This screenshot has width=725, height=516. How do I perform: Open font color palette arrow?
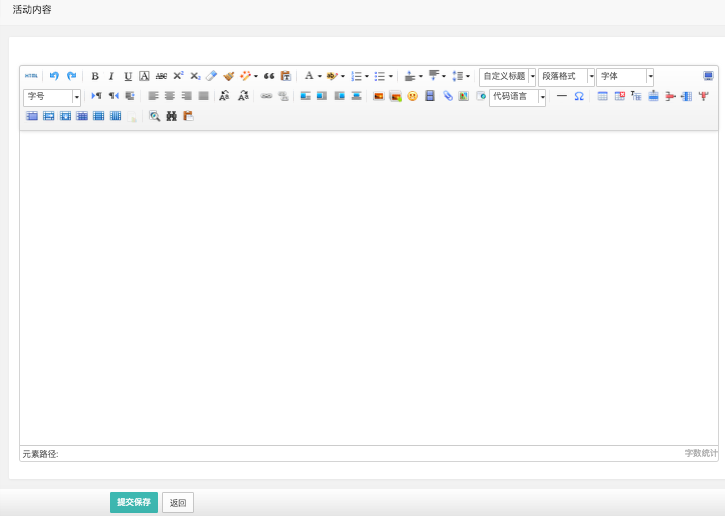click(319, 76)
